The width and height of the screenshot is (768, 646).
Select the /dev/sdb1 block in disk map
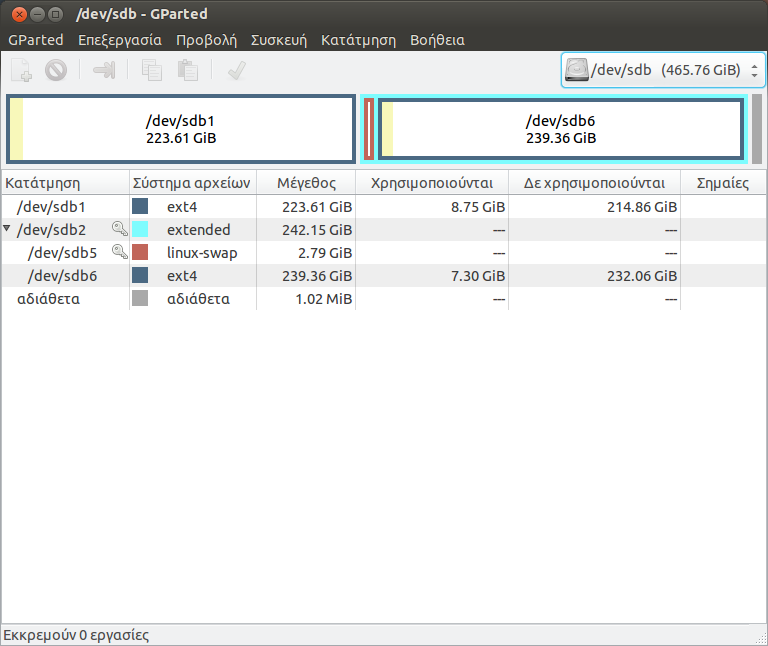[x=181, y=129]
